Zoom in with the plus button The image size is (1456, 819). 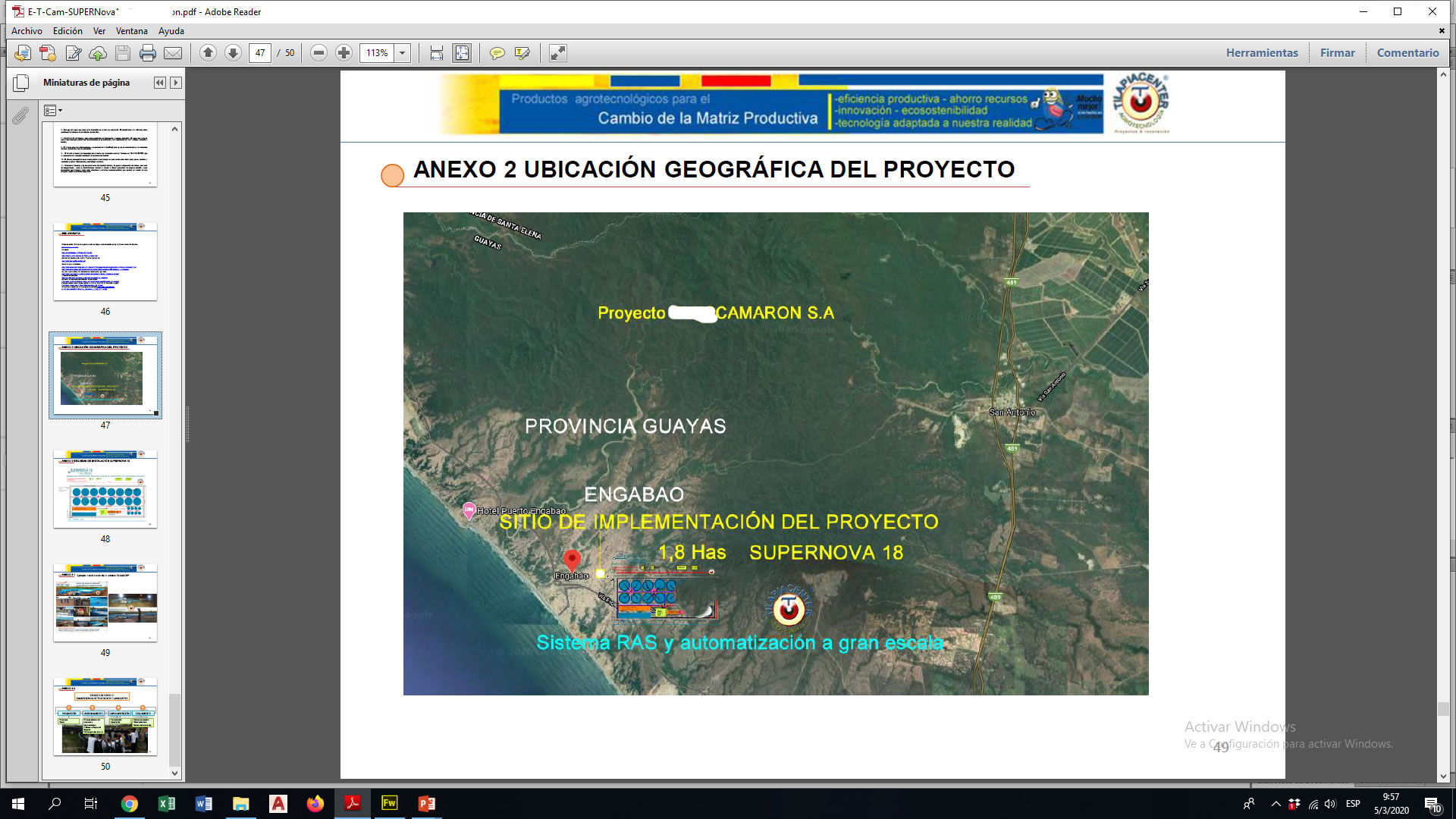click(x=344, y=53)
